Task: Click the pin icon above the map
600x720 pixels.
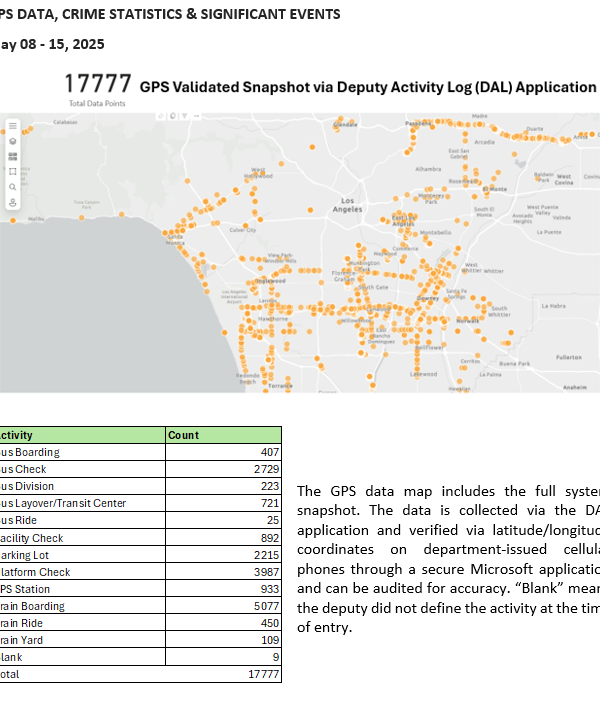Action: [162, 115]
